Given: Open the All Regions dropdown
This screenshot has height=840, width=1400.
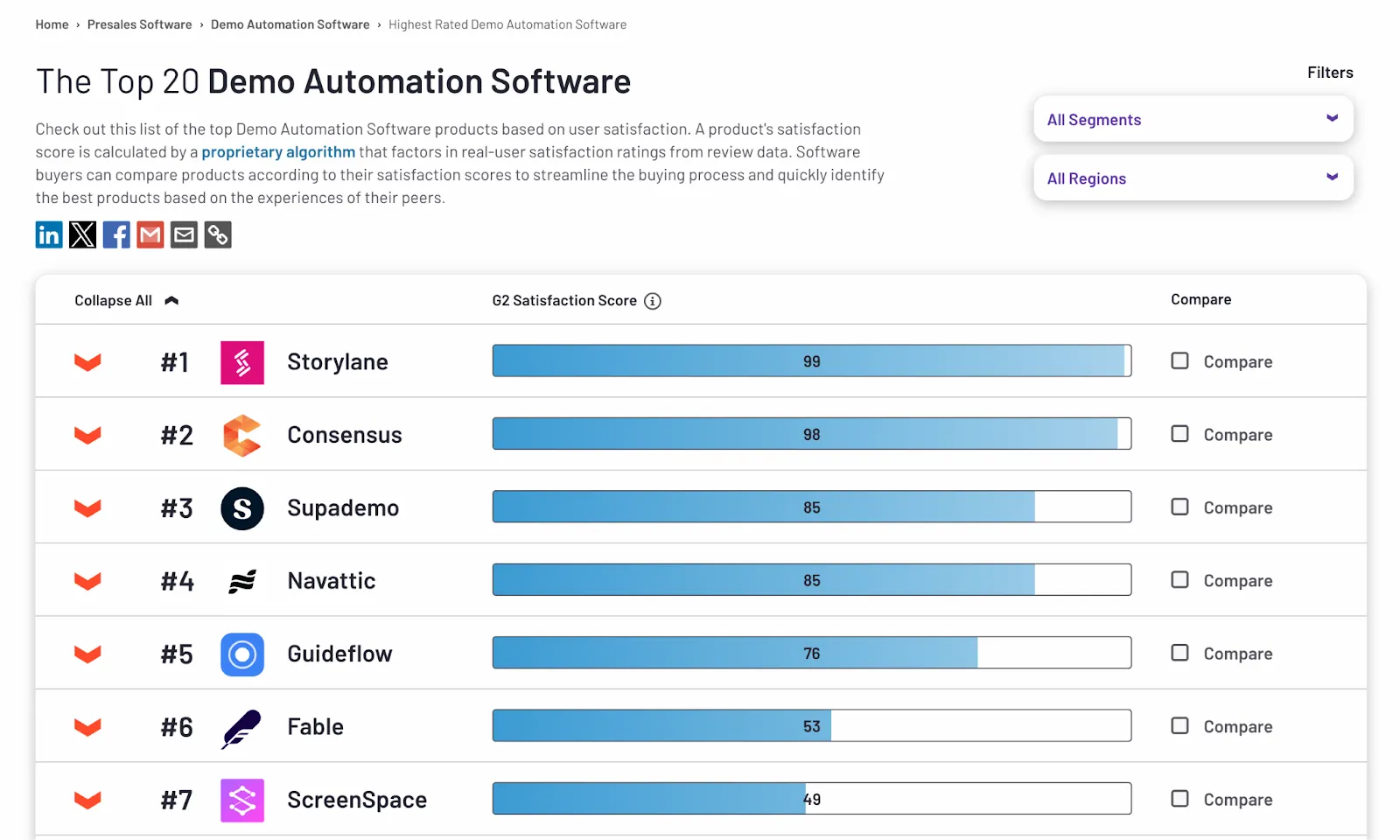Looking at the screenshot, I should [x=1193, y=178].
